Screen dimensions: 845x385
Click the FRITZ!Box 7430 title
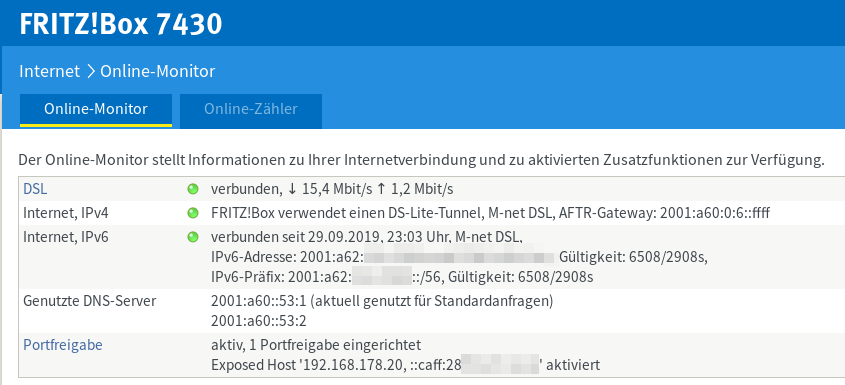click(x=121, y=24)
